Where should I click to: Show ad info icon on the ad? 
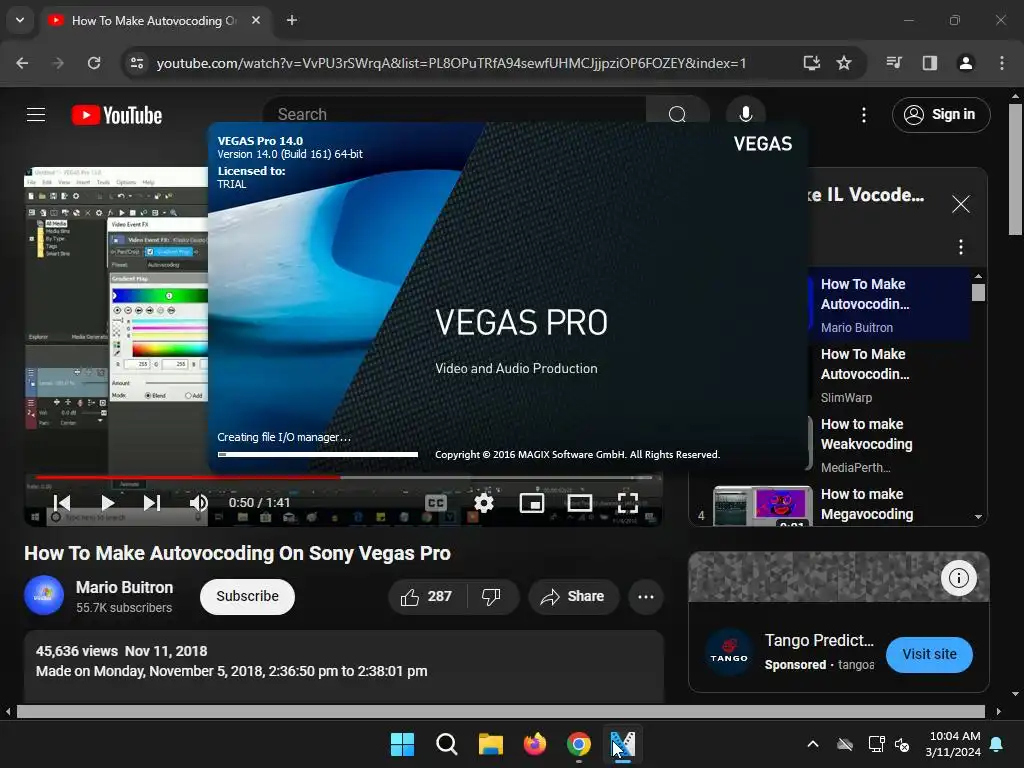tap(958, 578)
